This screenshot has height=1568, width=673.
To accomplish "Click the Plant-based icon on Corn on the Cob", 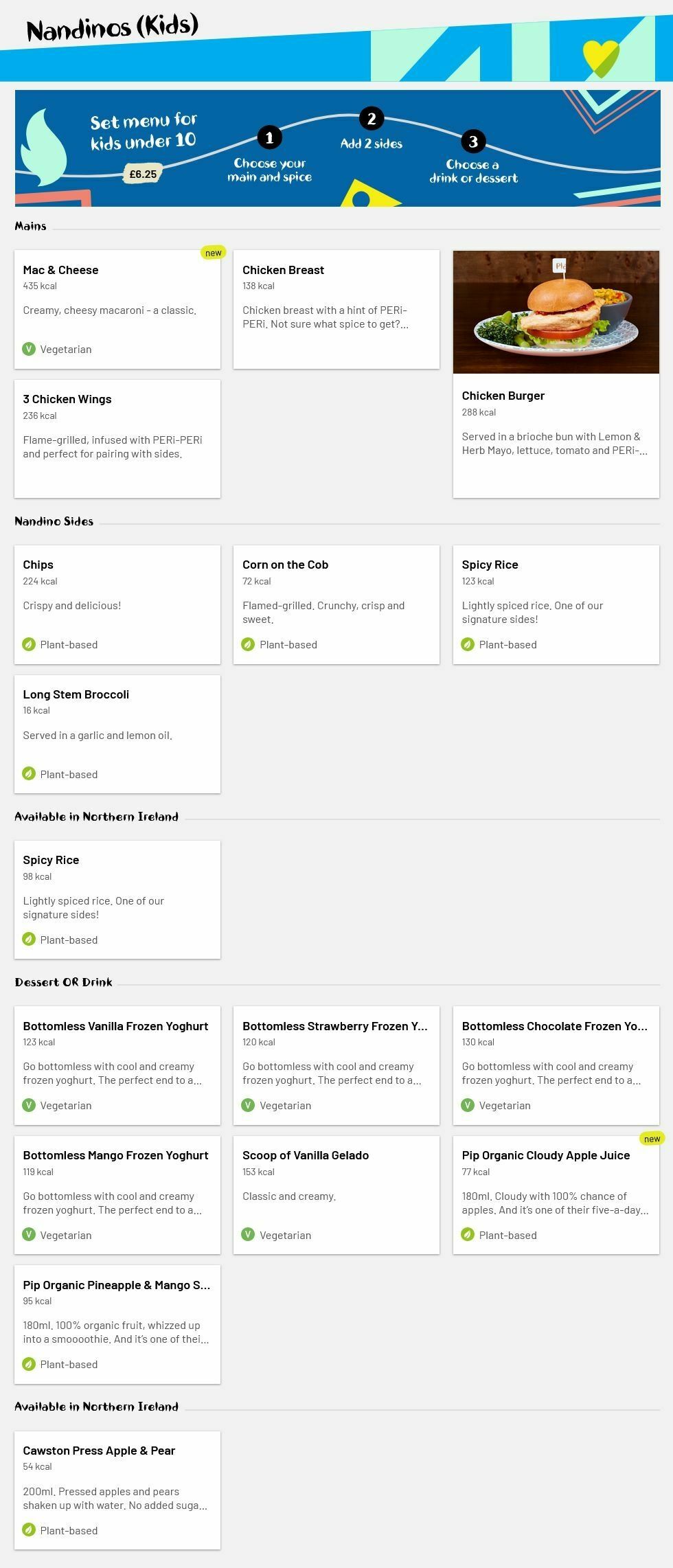I will click(248, 644).
